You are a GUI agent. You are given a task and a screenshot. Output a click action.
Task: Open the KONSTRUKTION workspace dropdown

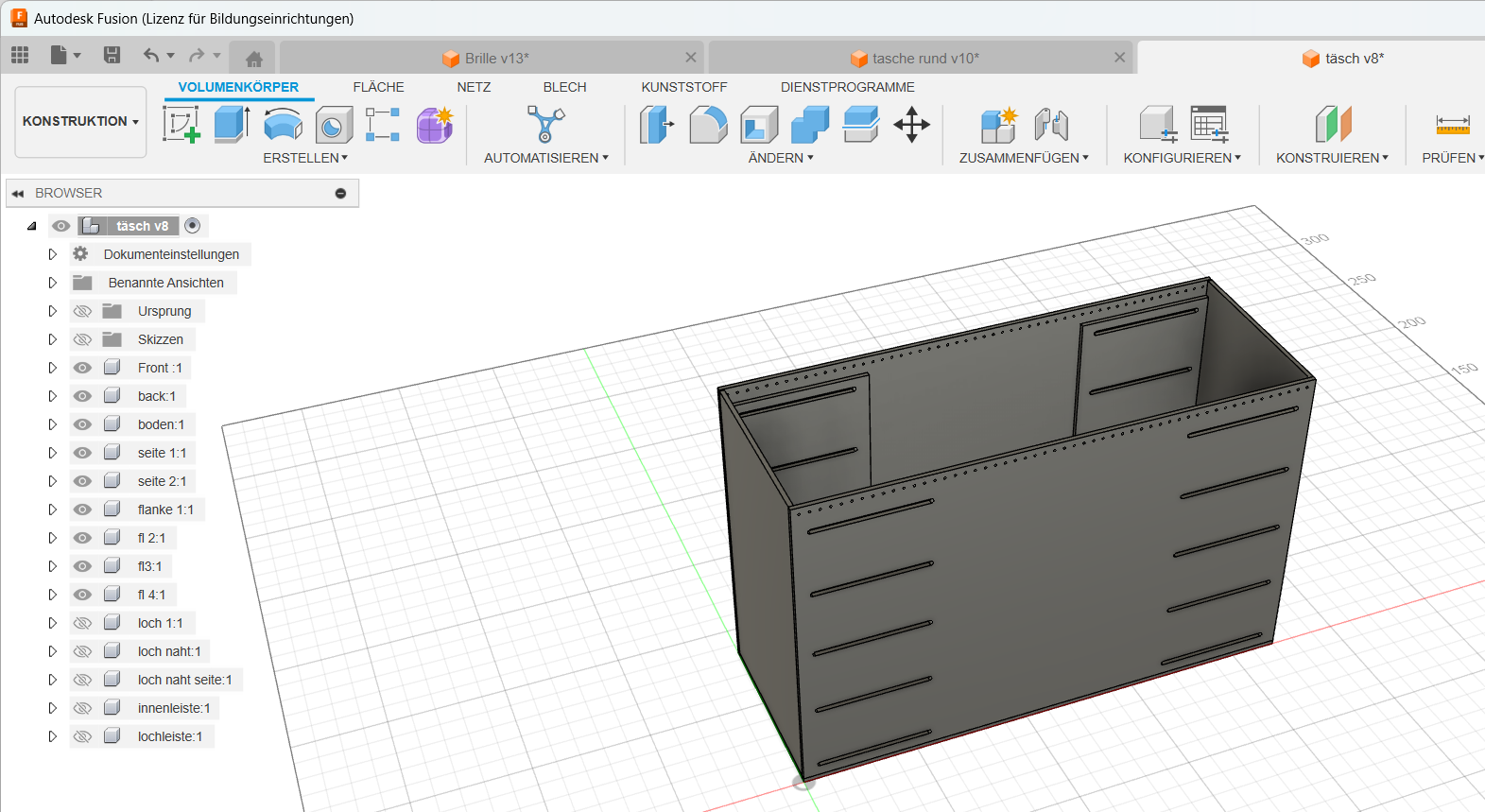80,121
